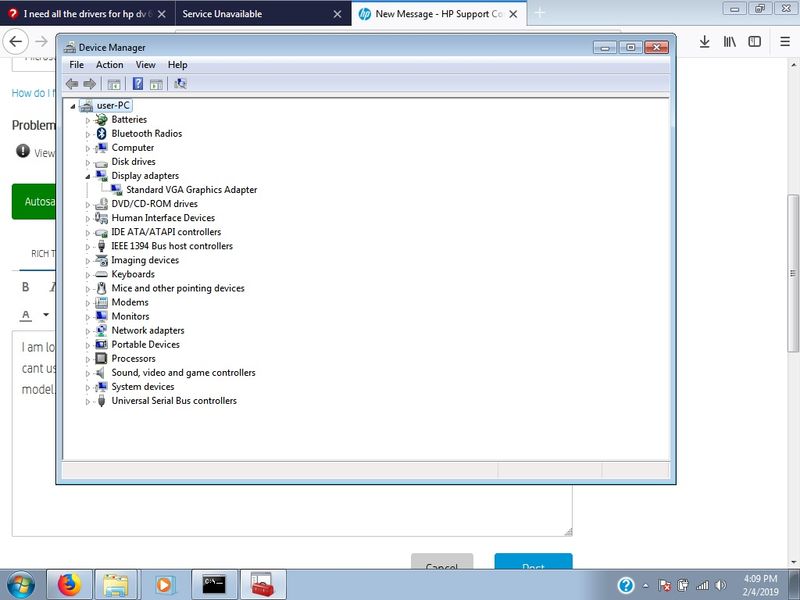Click the Bluetooth Radios device icon
This screenshot has width=800, height=600.
click(102, 134)
